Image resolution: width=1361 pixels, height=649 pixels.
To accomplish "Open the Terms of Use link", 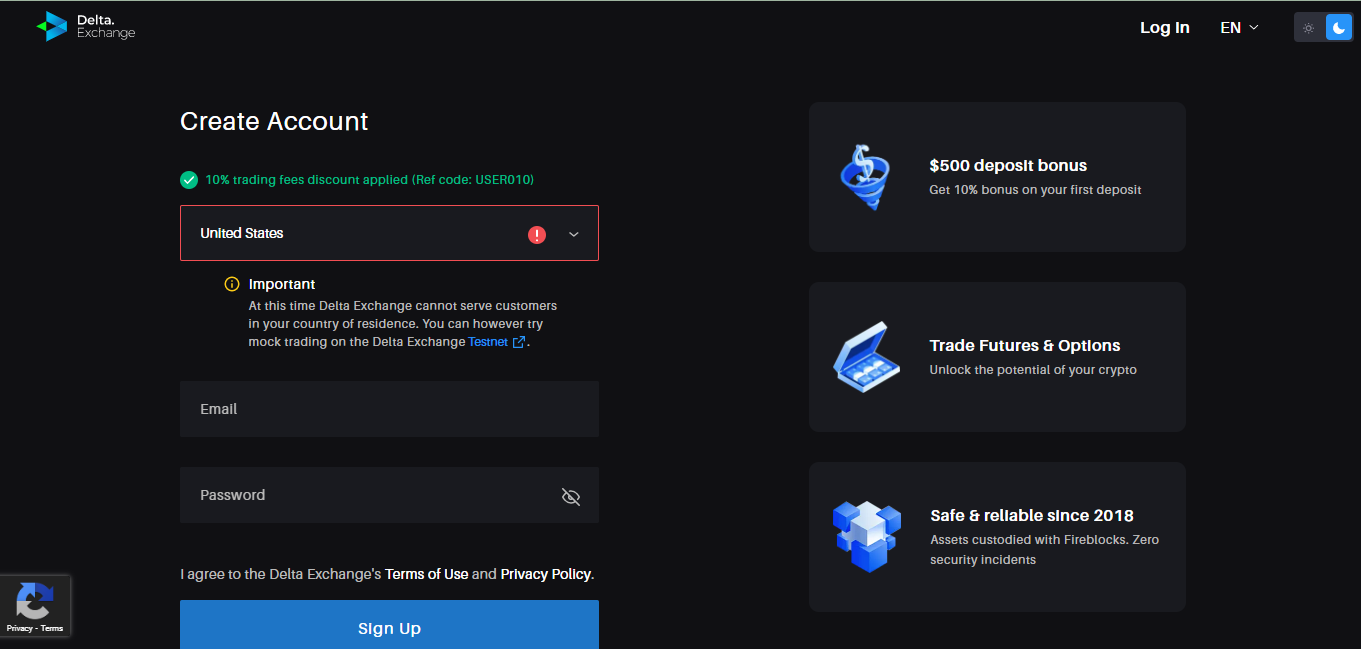I will pos(426,575).
